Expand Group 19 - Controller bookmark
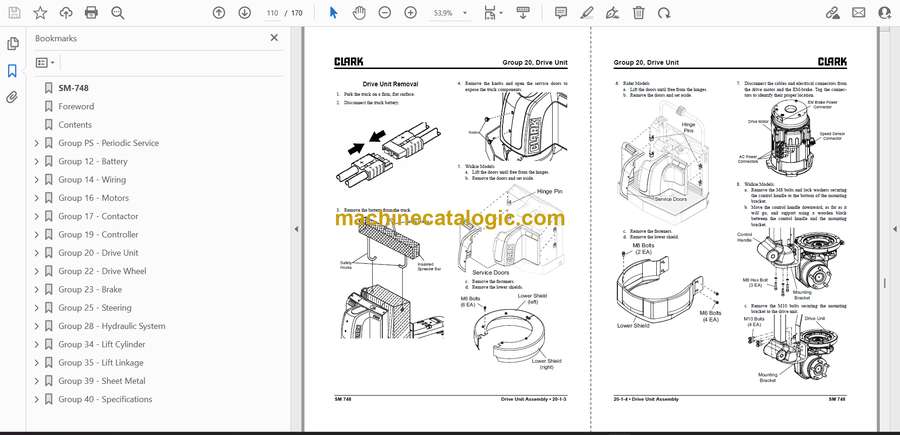 click(x=37, y=235)
